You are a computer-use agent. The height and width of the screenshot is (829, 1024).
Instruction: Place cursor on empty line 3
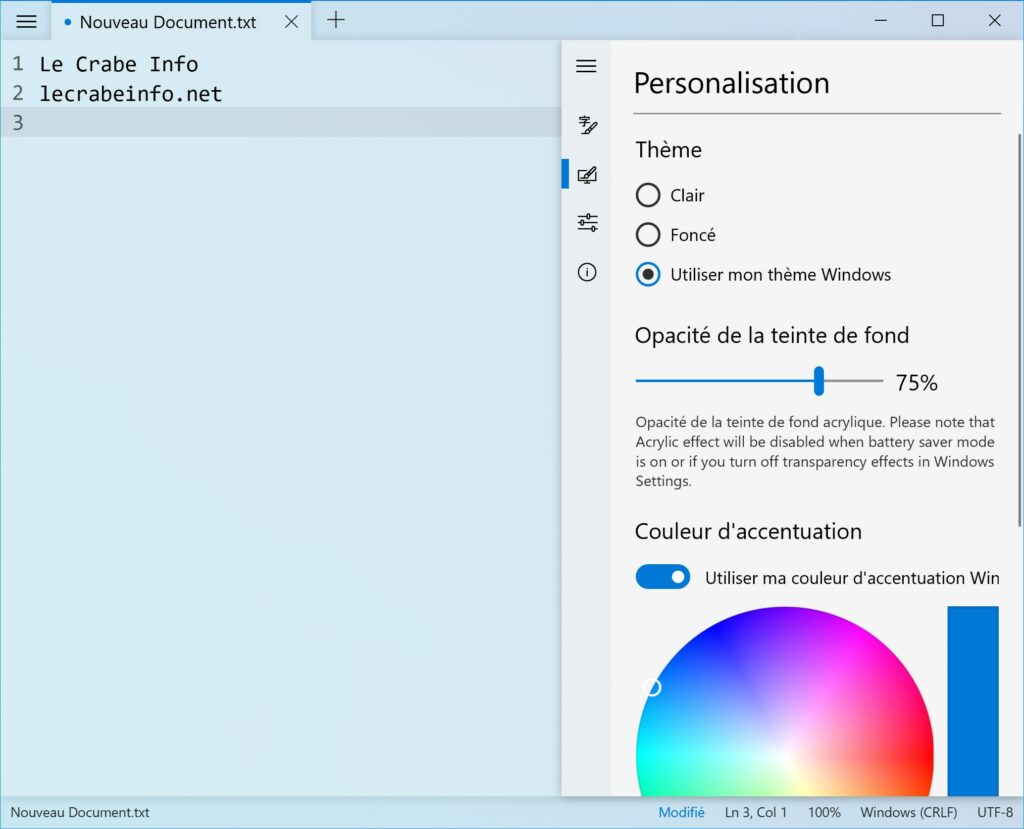281,122
